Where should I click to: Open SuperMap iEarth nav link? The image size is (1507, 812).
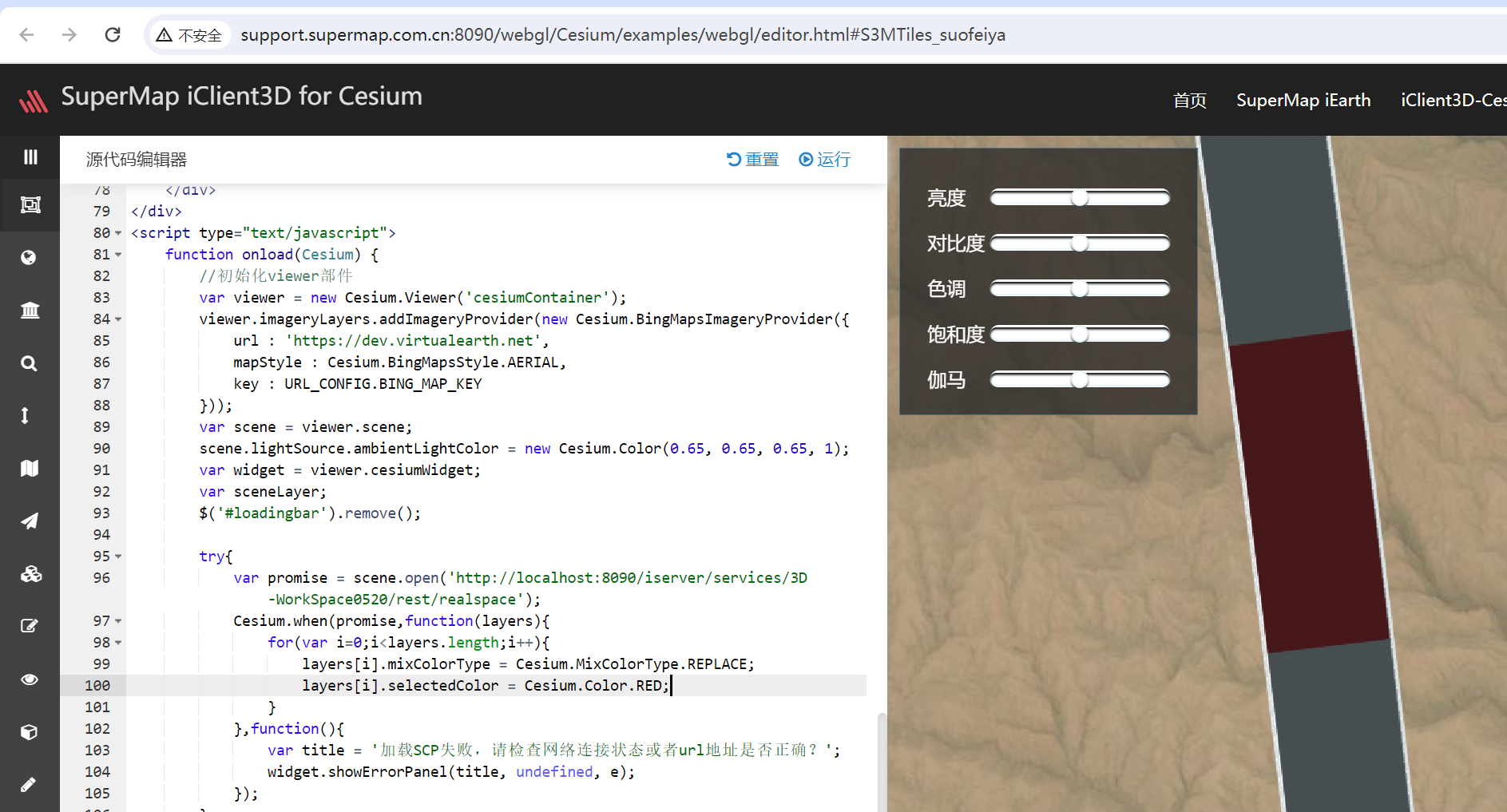click(1303, 101)
